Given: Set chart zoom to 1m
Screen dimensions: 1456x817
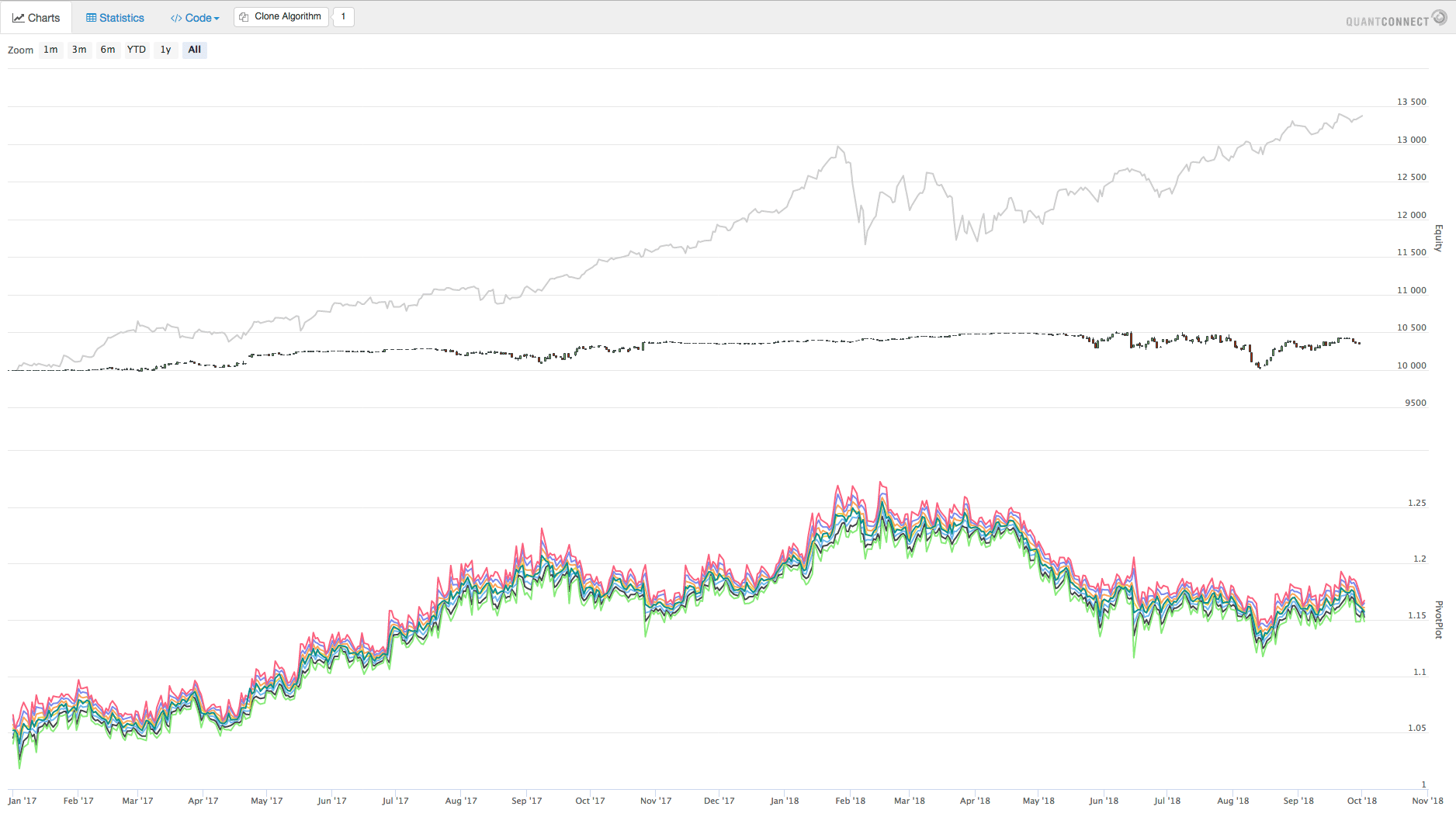Looking at the screenshot, I should (50, 50).
